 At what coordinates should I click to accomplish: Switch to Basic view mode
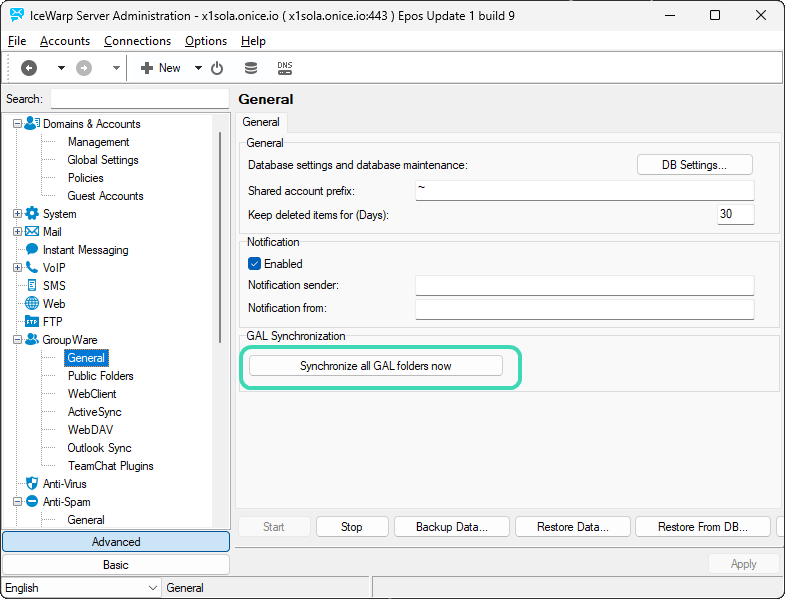click(116, 565)
